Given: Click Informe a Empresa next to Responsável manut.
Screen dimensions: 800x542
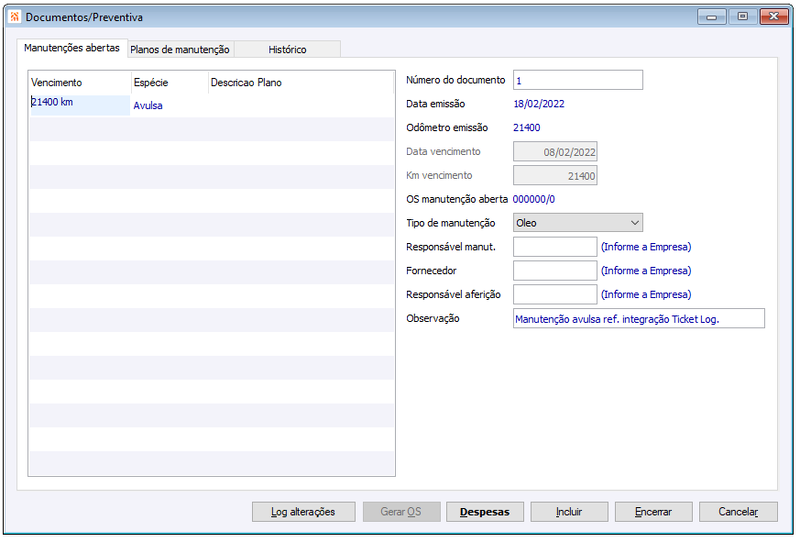Looking at the screenshot, I should [646, 247].
